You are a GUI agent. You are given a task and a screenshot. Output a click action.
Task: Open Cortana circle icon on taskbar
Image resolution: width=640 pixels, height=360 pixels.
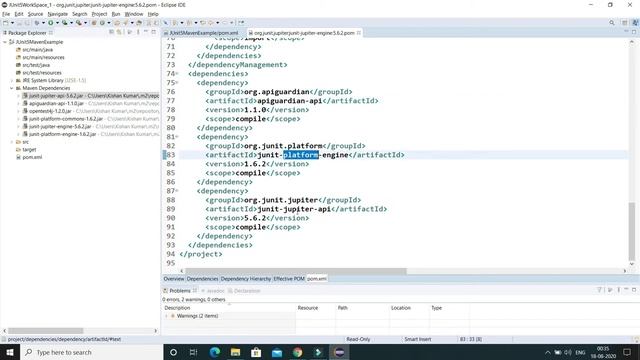click(x=173, y=352)
